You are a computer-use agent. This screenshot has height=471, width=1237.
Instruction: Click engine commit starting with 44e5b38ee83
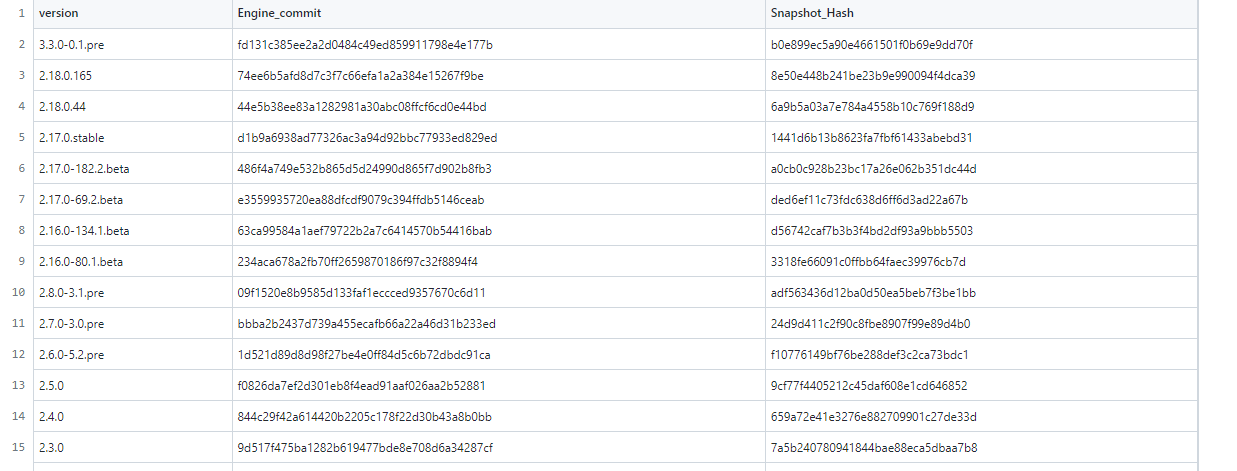pos(362,107)
